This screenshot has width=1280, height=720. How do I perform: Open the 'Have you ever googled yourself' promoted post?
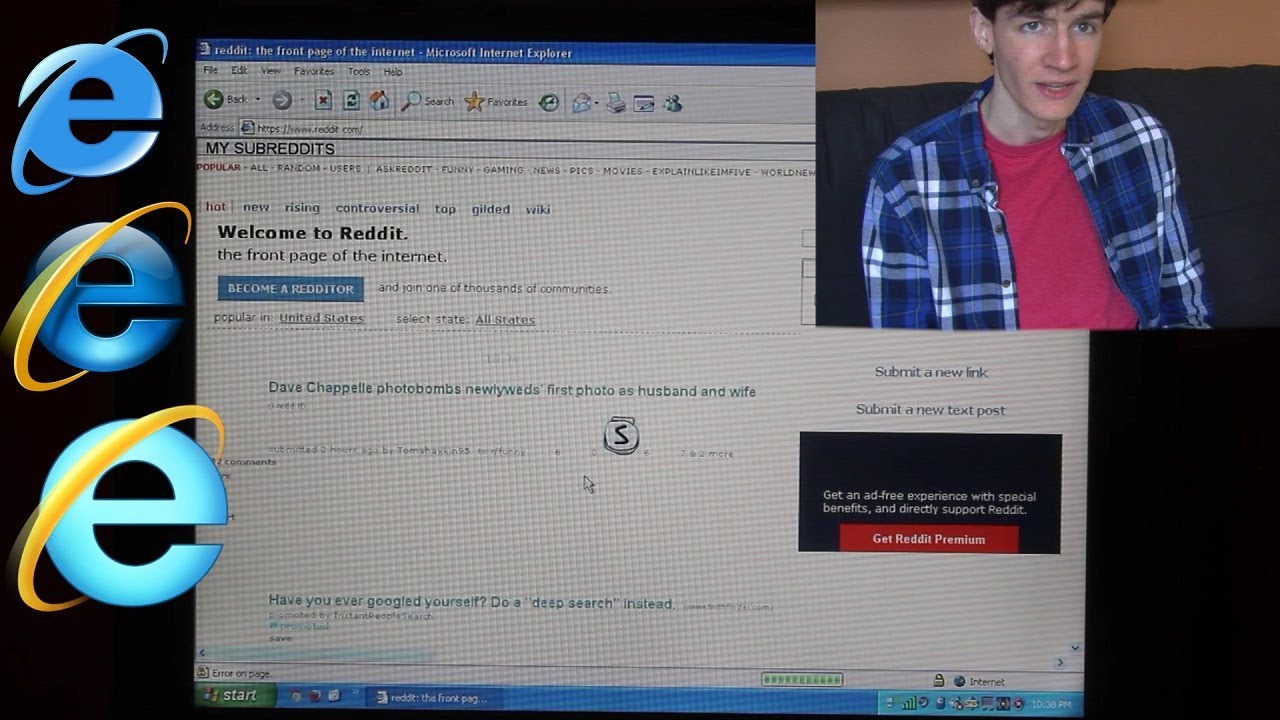pos(471,602)
